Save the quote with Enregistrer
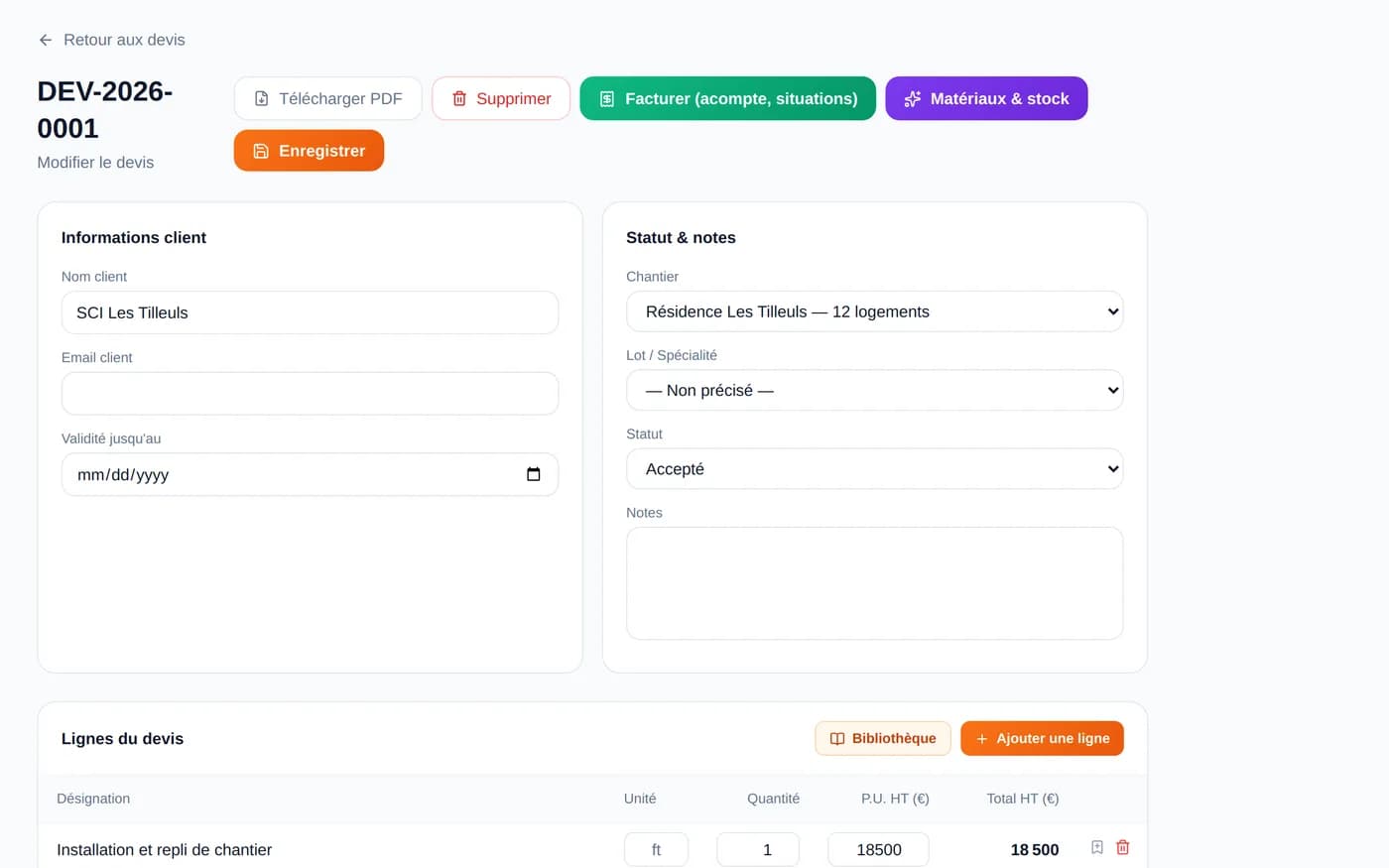This screenshot has height=868, width=1389. 309,151
